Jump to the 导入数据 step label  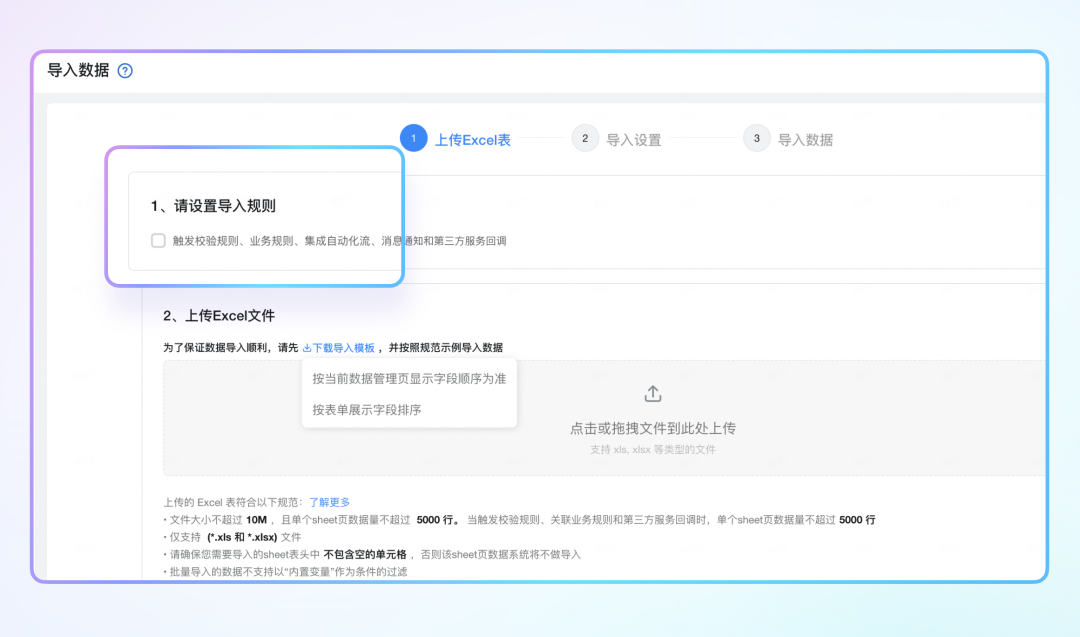tap(805, 140)
